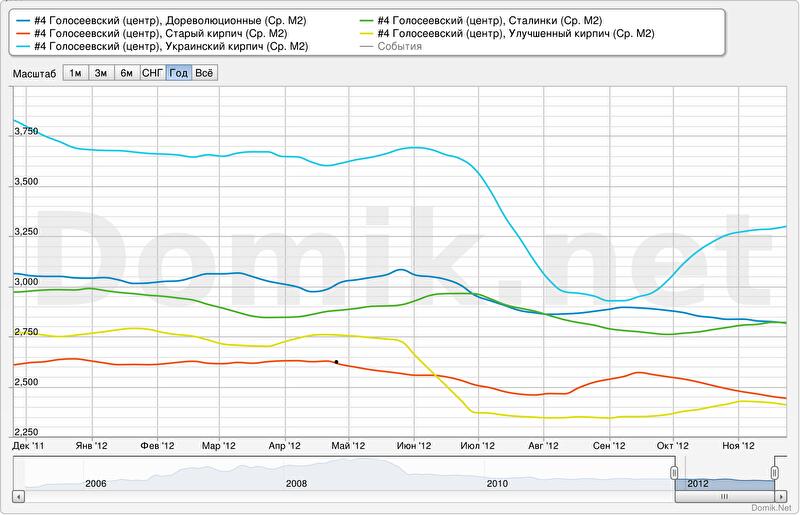Select the 6м zoom button
The image size is (800, 515).
click(127, 73)
